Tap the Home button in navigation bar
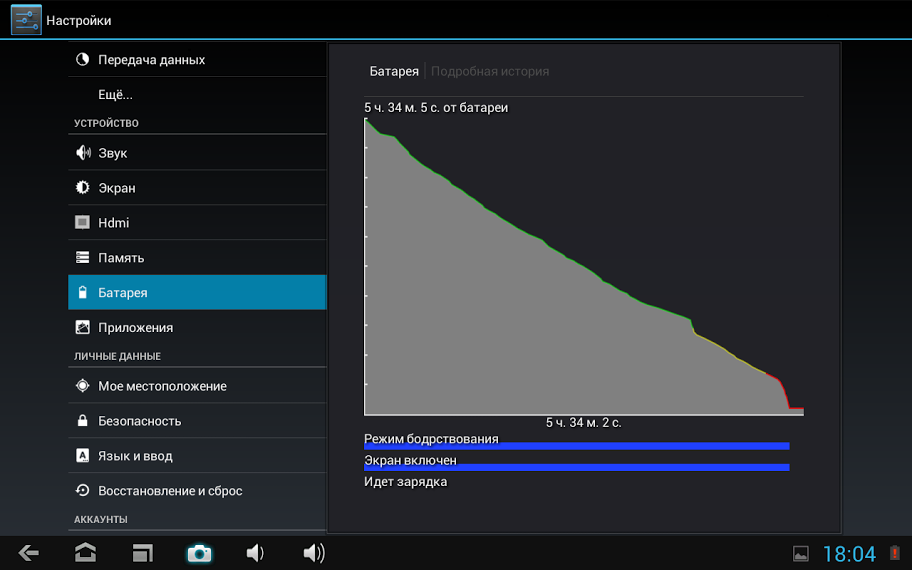 86,553
